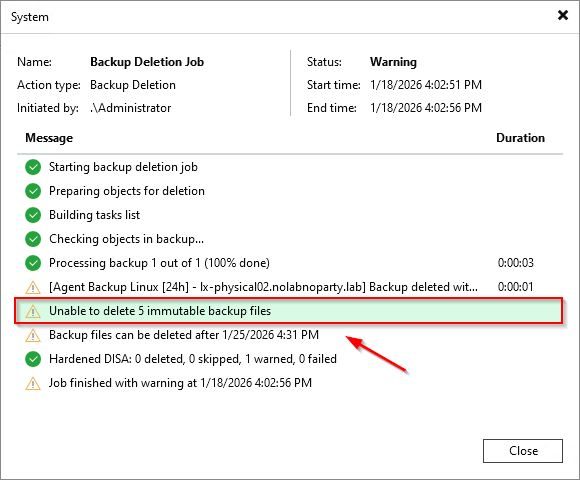Click the 'Backup Deletion' action type value

coord(133,85)
